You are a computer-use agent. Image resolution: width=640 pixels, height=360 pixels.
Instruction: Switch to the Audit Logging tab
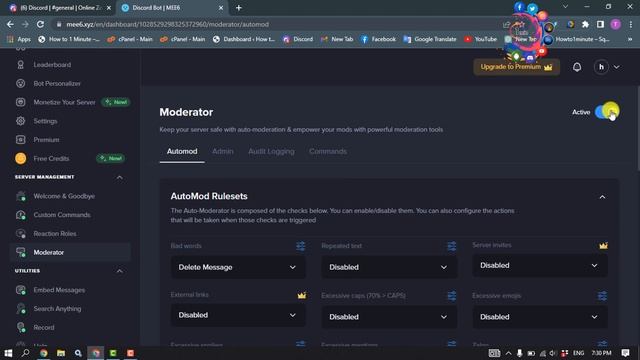(271, 151)
